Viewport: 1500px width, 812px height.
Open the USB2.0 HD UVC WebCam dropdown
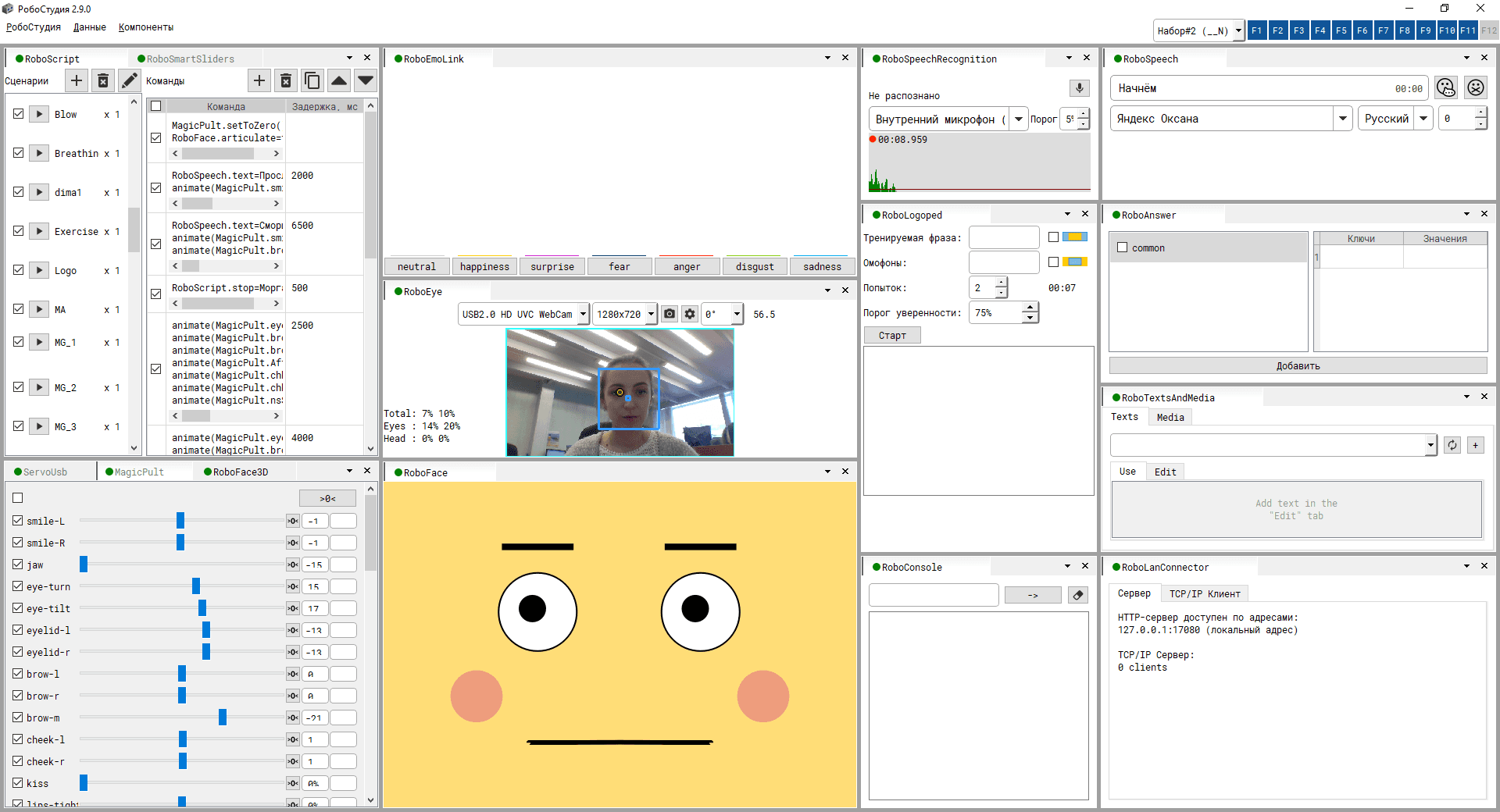tap(583, 314)
